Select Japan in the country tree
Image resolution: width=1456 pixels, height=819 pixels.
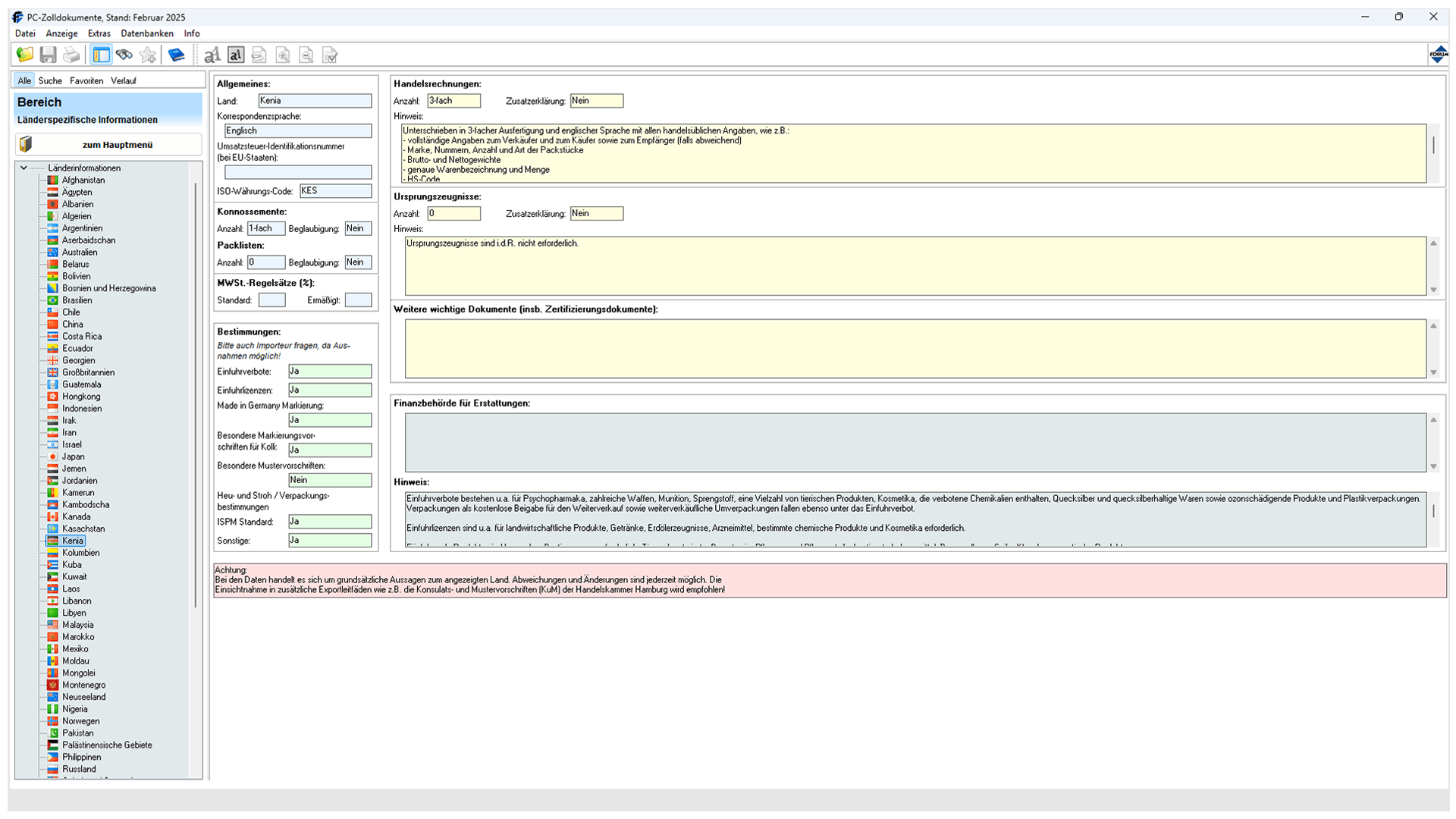pos(74,457)
